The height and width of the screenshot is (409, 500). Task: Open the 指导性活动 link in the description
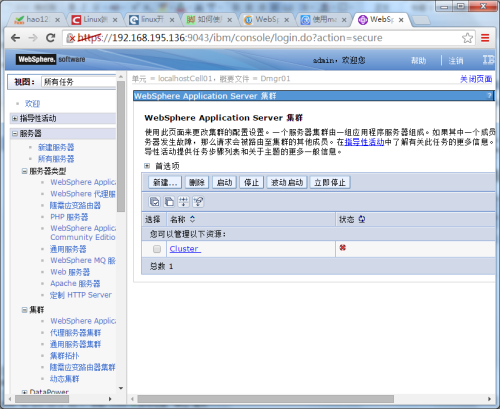pyautogui.click(x=364, y=142)
